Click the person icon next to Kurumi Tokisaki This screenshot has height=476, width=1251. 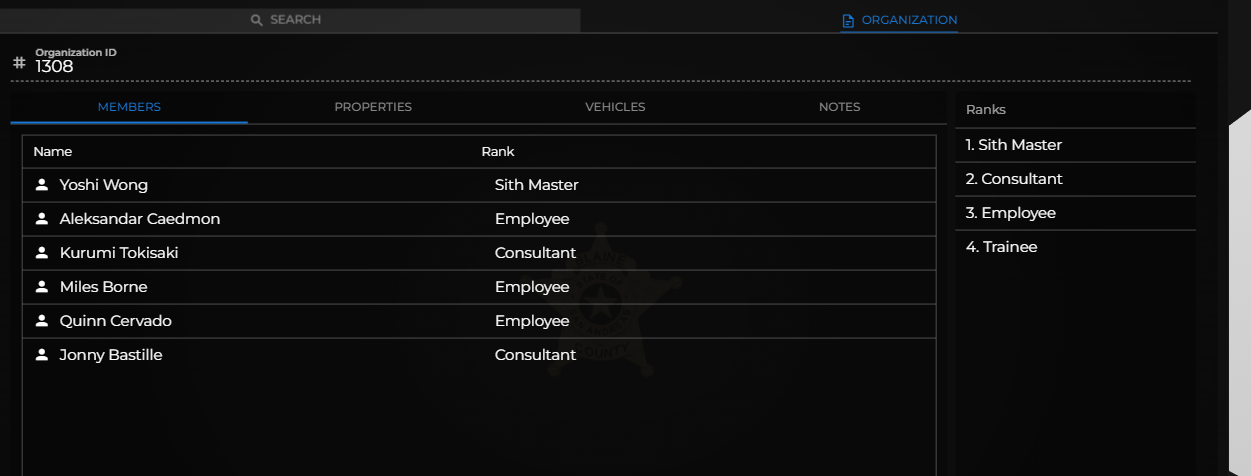coord(42,253)
